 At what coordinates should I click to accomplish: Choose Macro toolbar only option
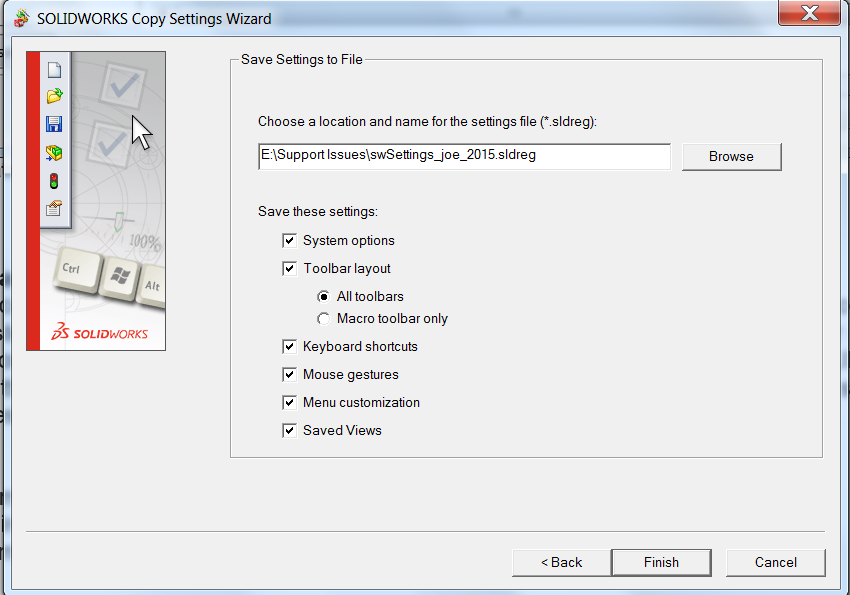pyautogui.click(x=324, y=319)
